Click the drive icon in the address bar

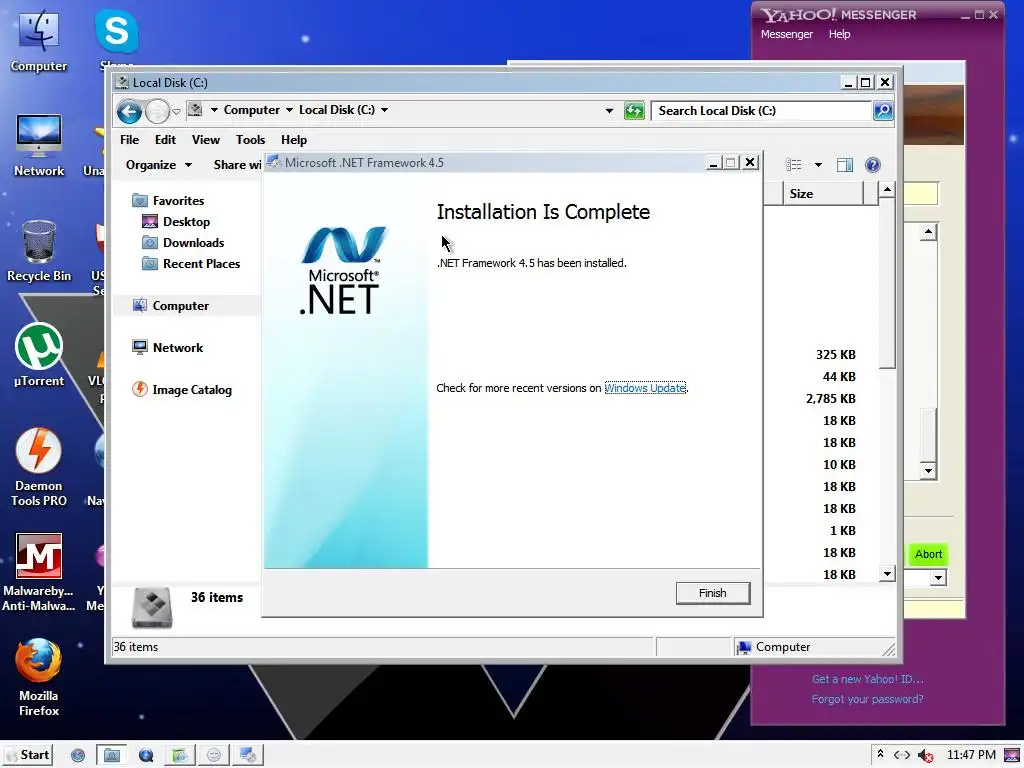(x=195, y=110)
